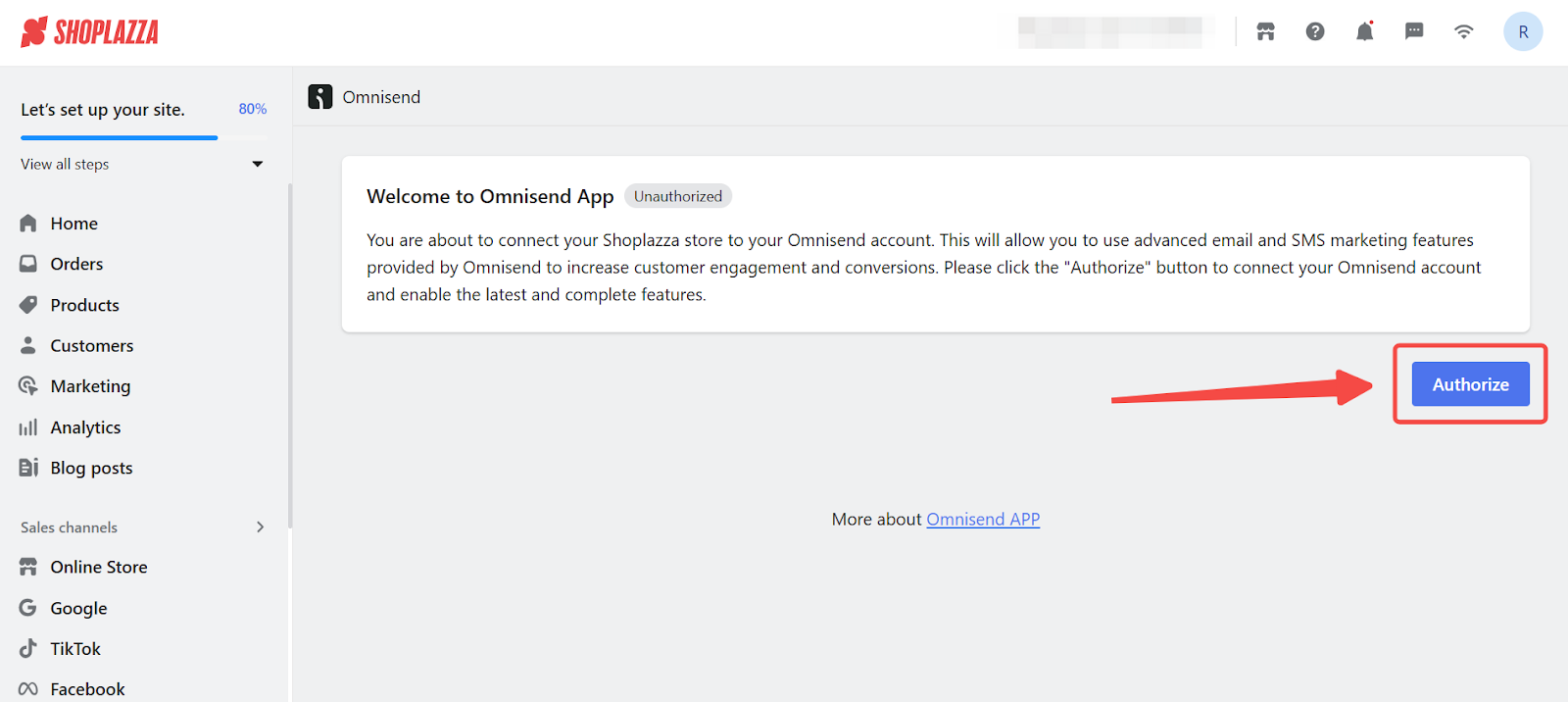1568x702 pixels.
Task: Open the storefront preview icon in header
Action: 1266,31
